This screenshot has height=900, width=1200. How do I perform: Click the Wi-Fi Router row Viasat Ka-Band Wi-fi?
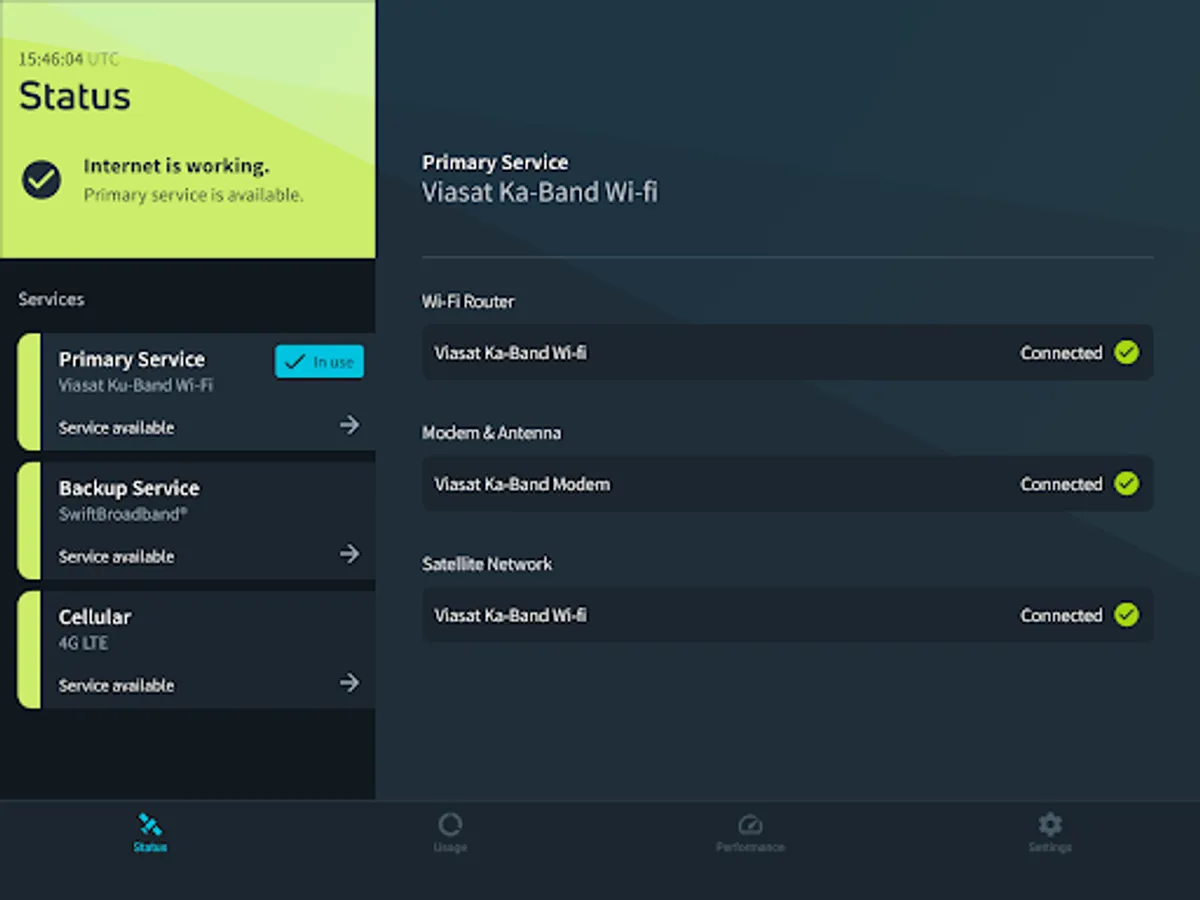pos(788,352)
